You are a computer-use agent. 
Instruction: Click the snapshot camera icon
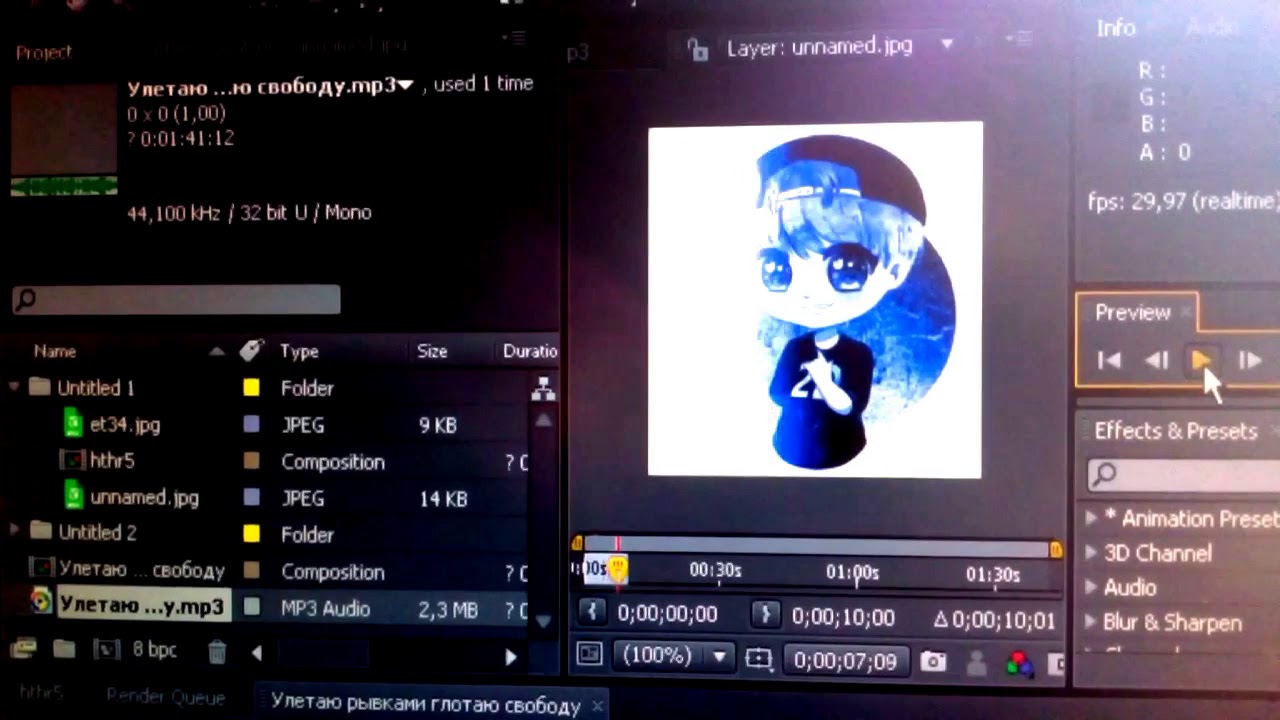pos(933,661)
